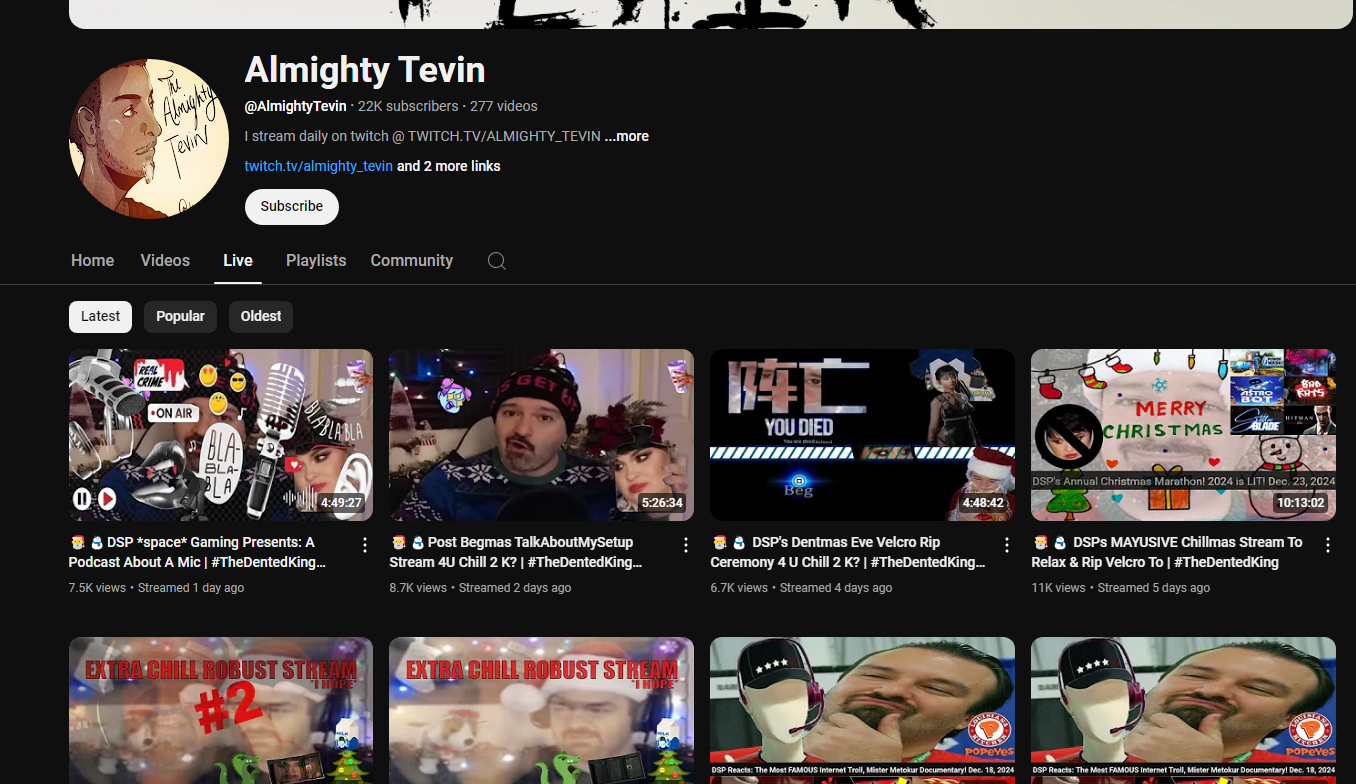1356x784 pixels.
Task: Switch to the Videos tab
Action: click(165, 260)
